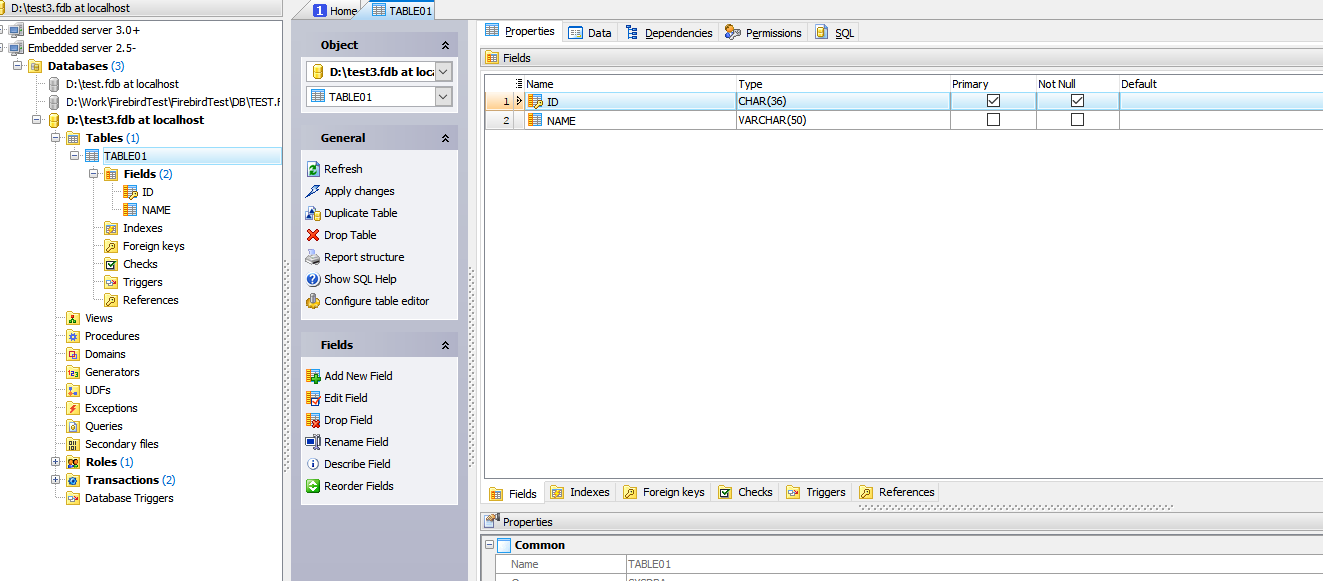The width and height of the screenshot is (1323, 581).
Task: Click the Exceptions lightning icon
Action: (x=73, y=408)
